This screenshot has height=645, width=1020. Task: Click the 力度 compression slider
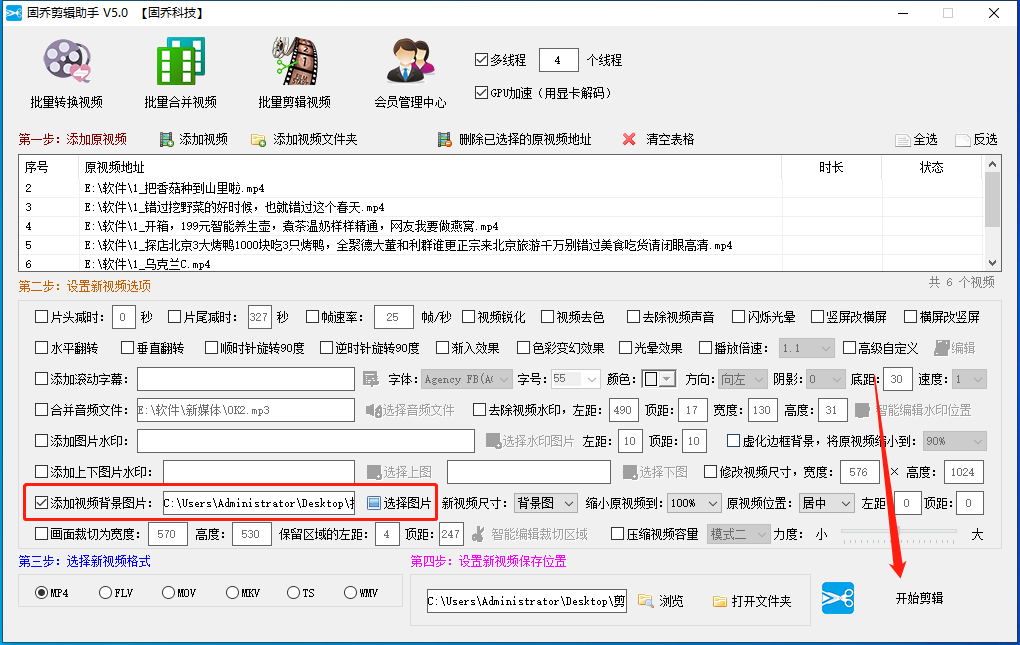898,534
